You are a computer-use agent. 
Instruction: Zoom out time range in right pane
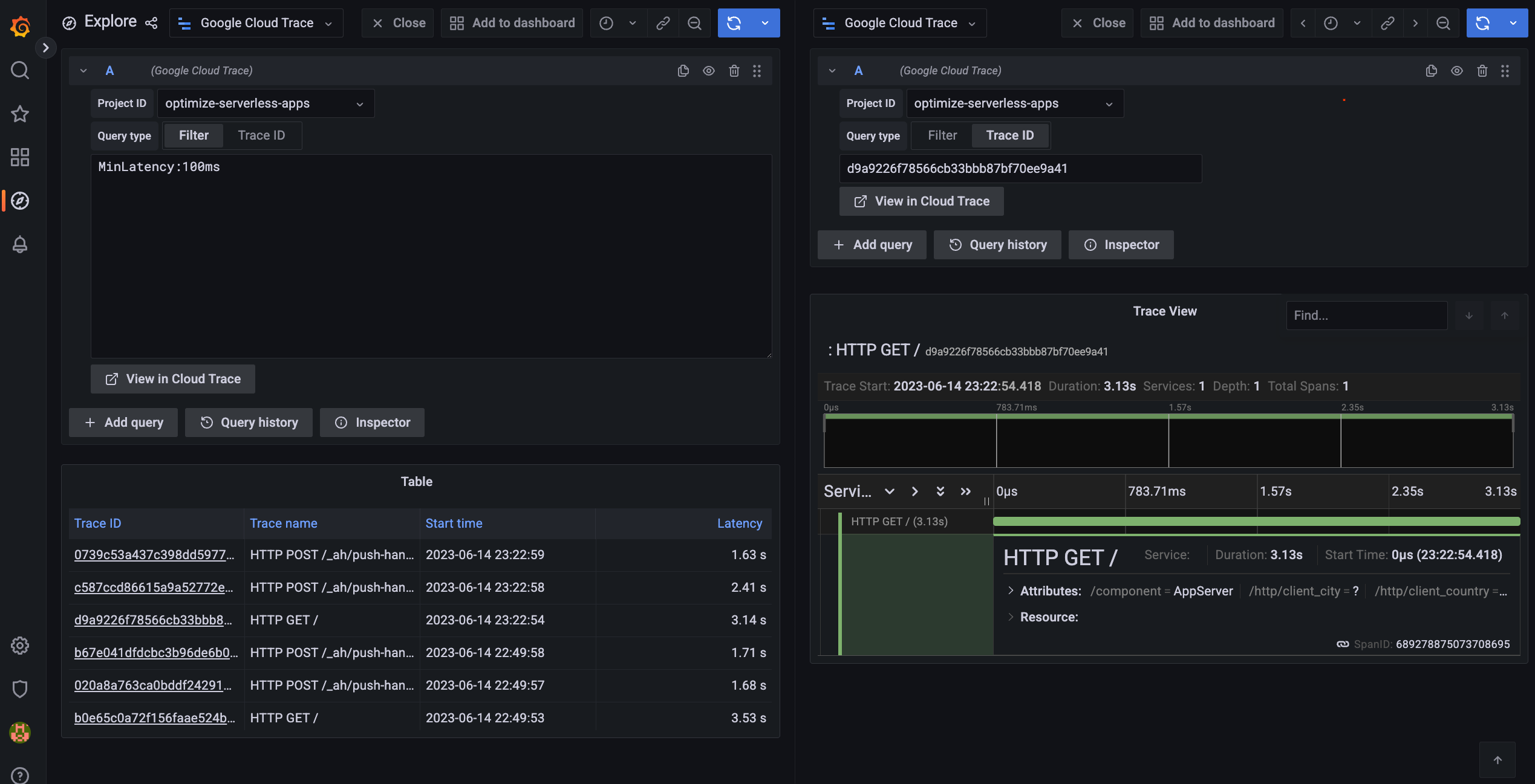[1443, 23]
